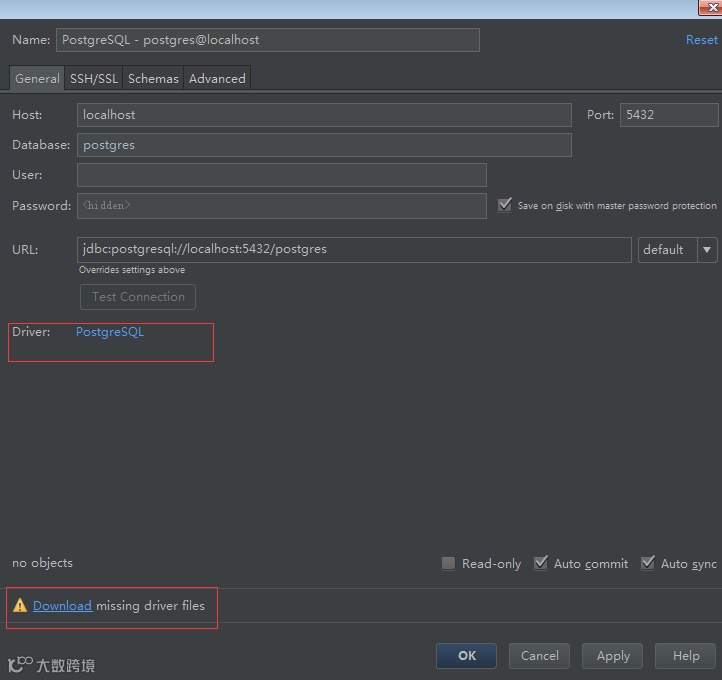722x680 pixels.
Task: Open the PostgreSQL driver link
Action: 110,332
